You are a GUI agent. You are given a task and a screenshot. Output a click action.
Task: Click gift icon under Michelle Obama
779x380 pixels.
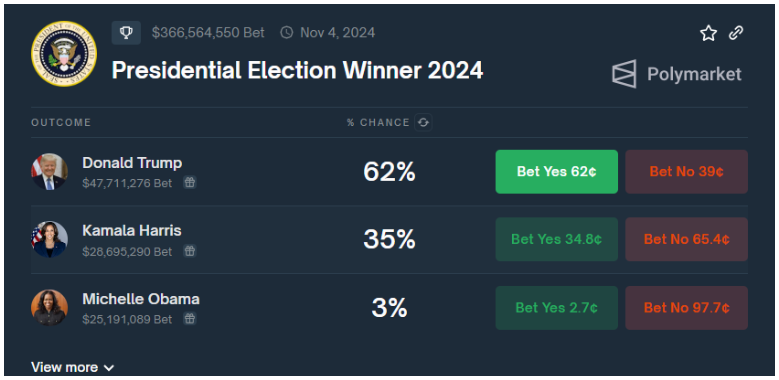tap(189, 318)
